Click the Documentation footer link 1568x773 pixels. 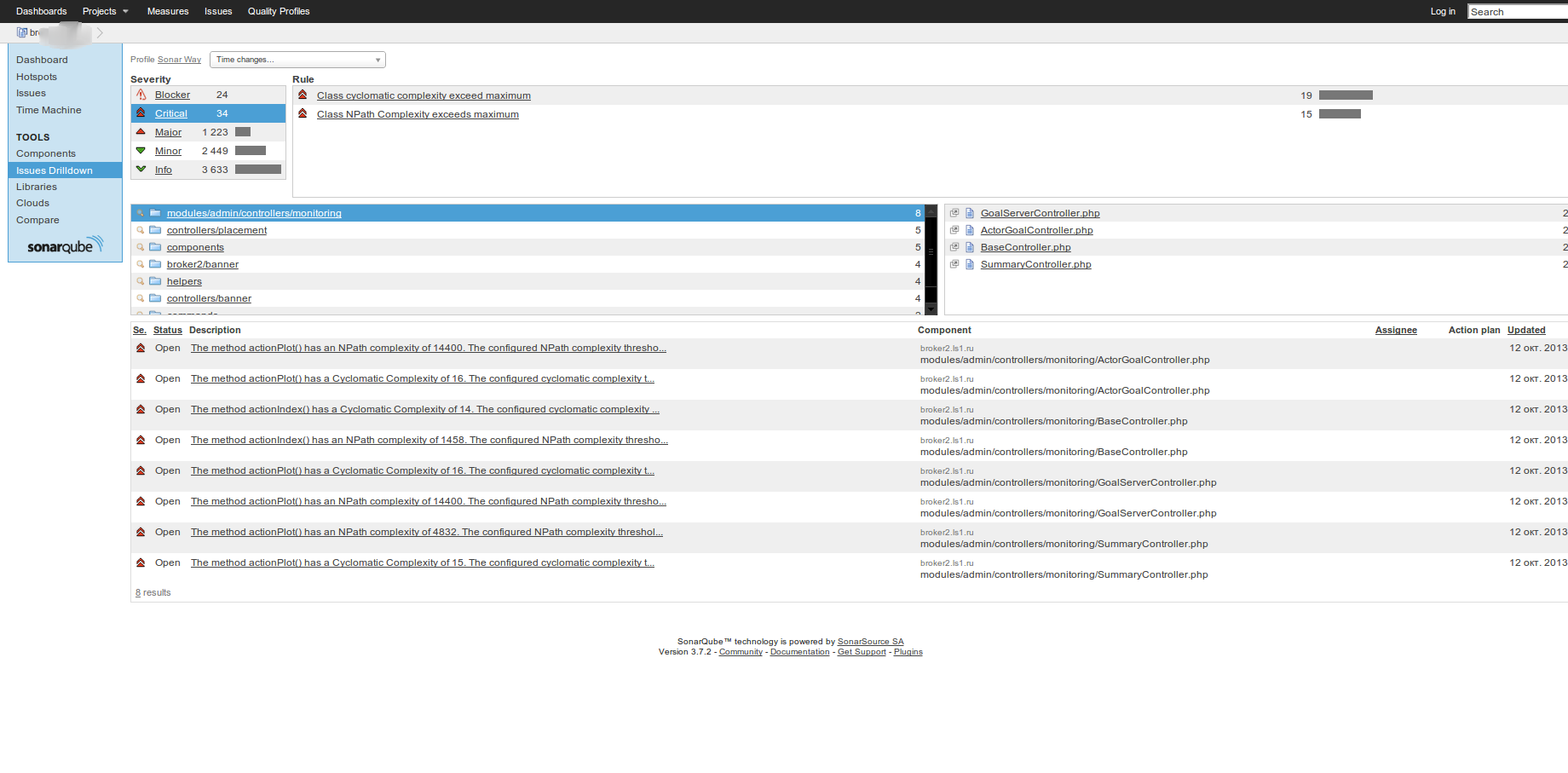(x=799, y=652)
